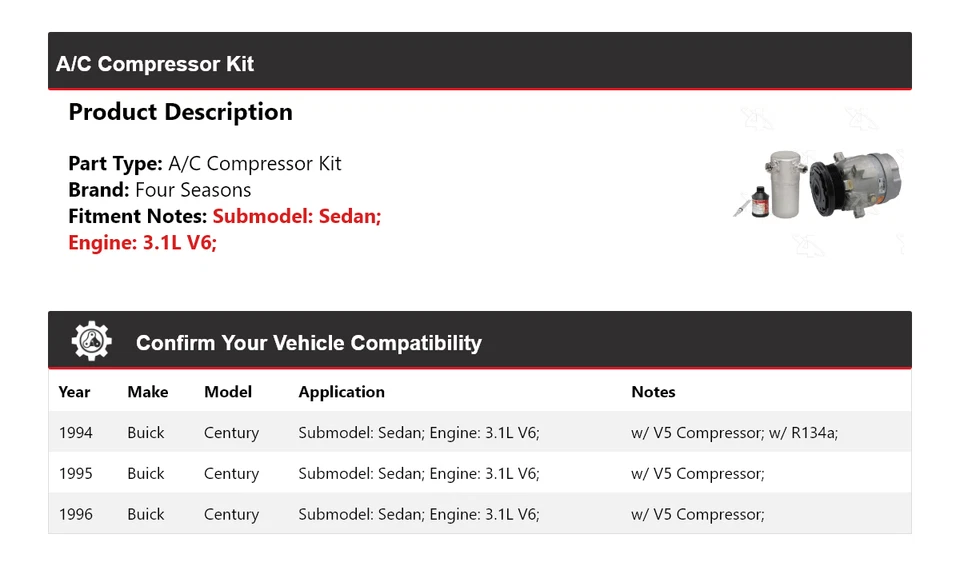Select the 1995 year cell

click(76, 474)
